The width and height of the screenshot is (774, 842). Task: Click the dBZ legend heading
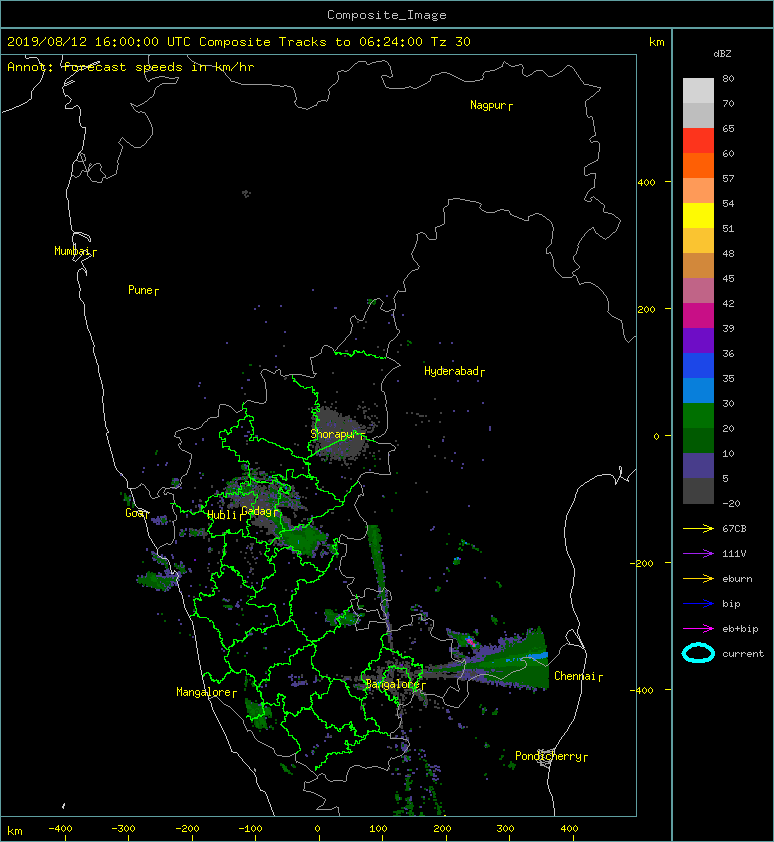(x=722, y=54)
